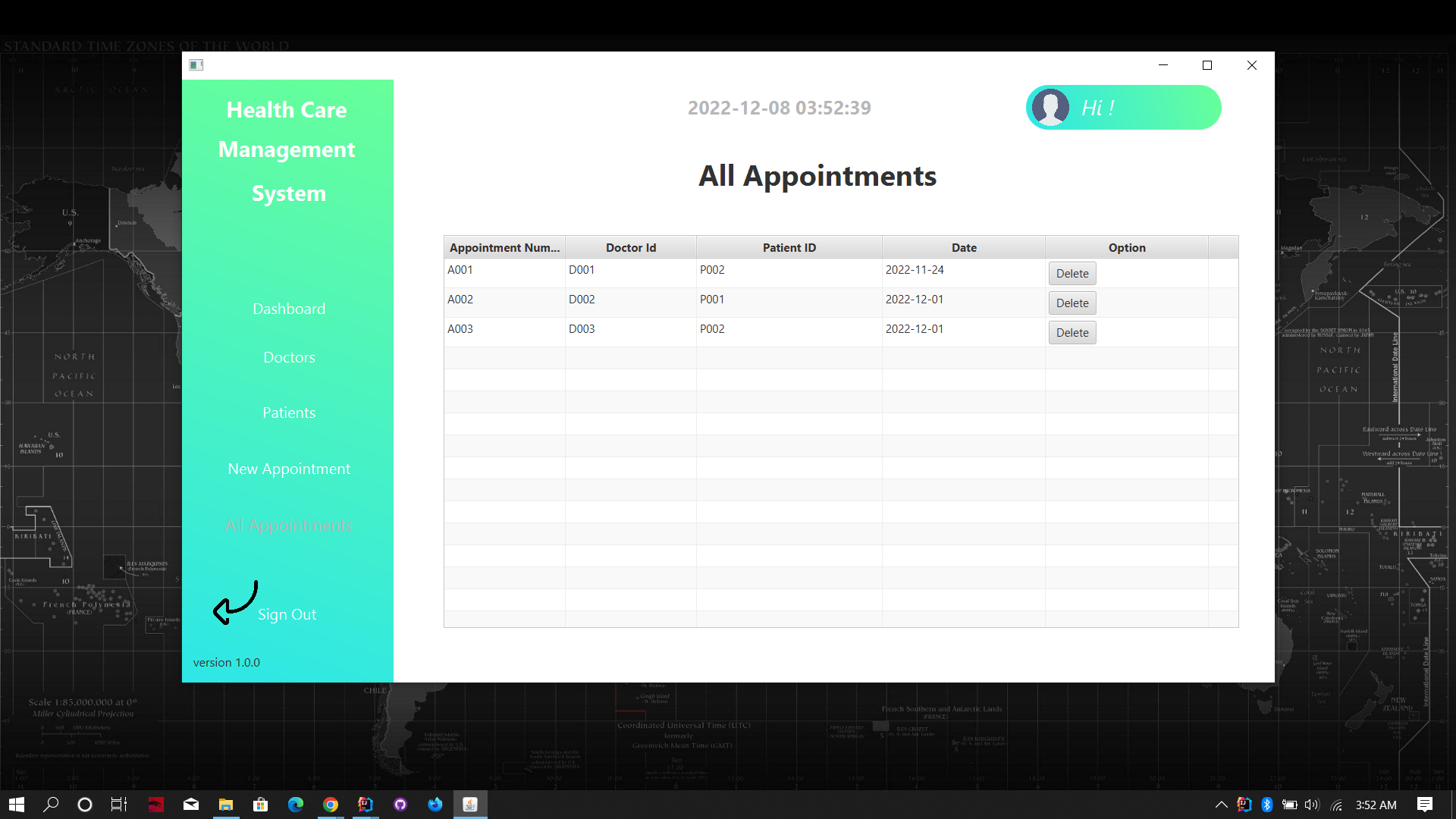Screen dimensions: 1456x819
Task: Open taskbar Search
Action: (51, 805)
